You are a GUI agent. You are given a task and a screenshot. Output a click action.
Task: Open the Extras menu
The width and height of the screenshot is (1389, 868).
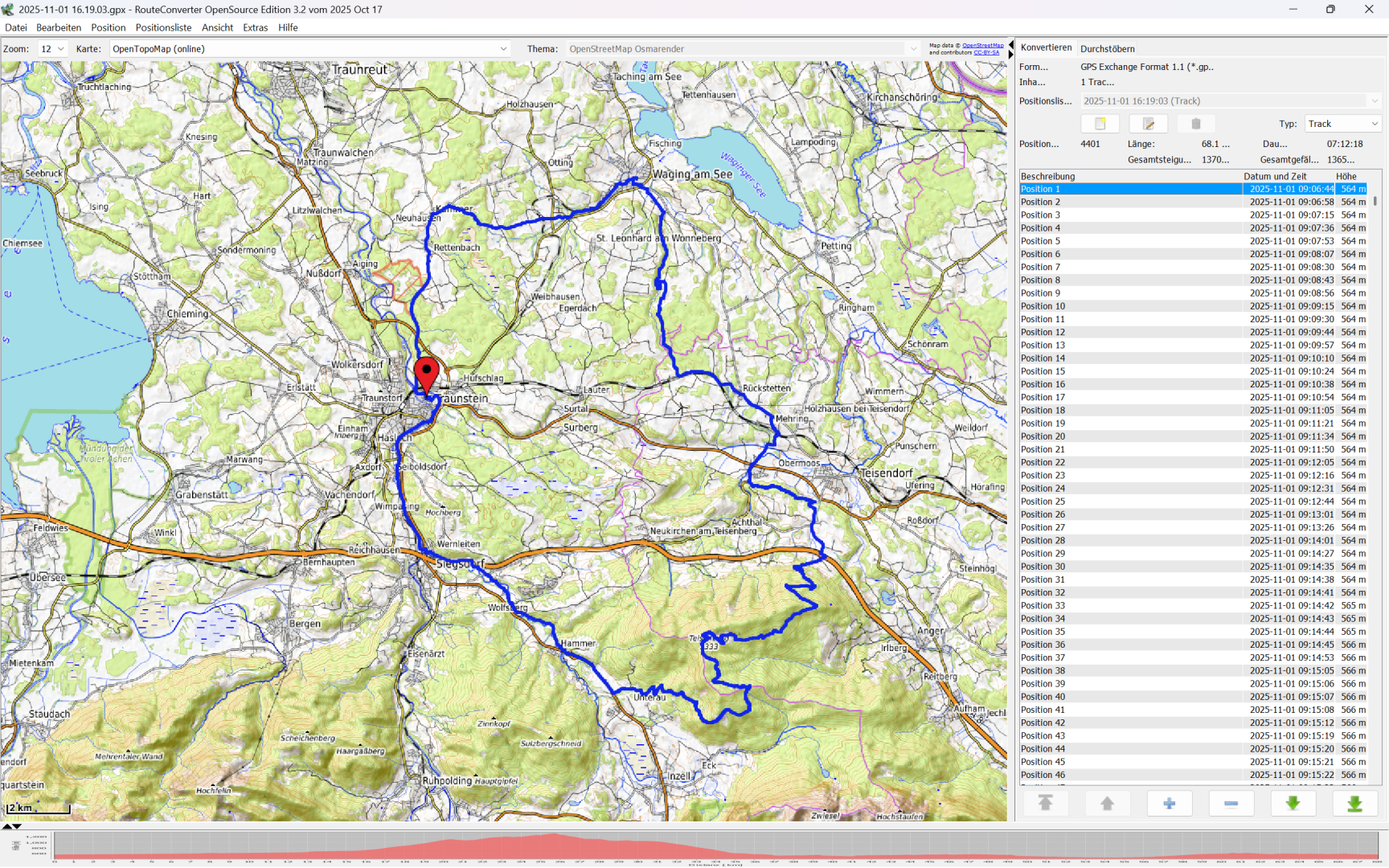255,27
